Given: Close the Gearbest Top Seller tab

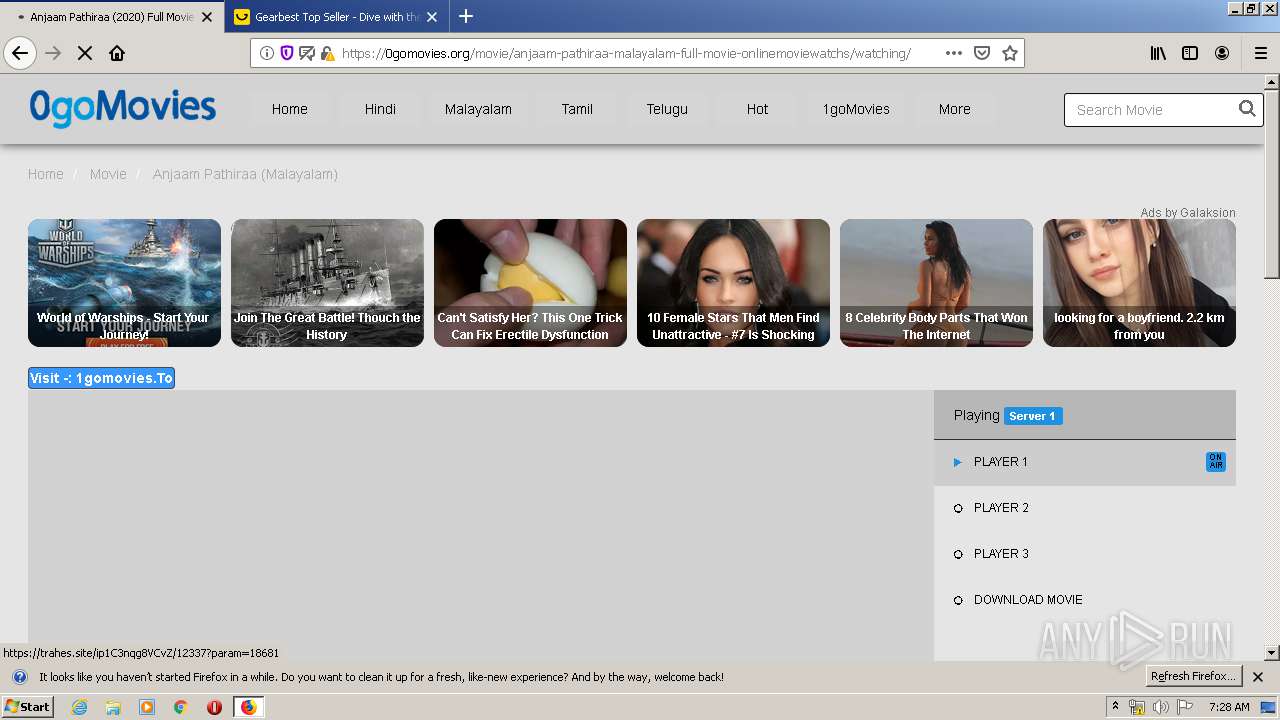Looking at the screenshot, I should [433, 17].
